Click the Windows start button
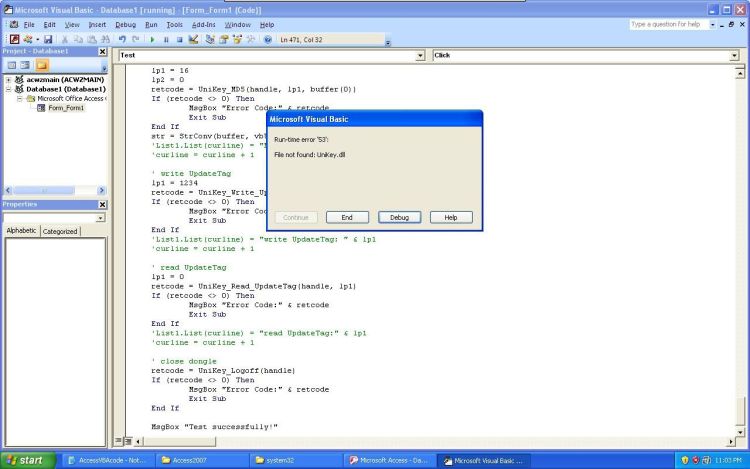The image size is (750, 469). click(28, 460)
